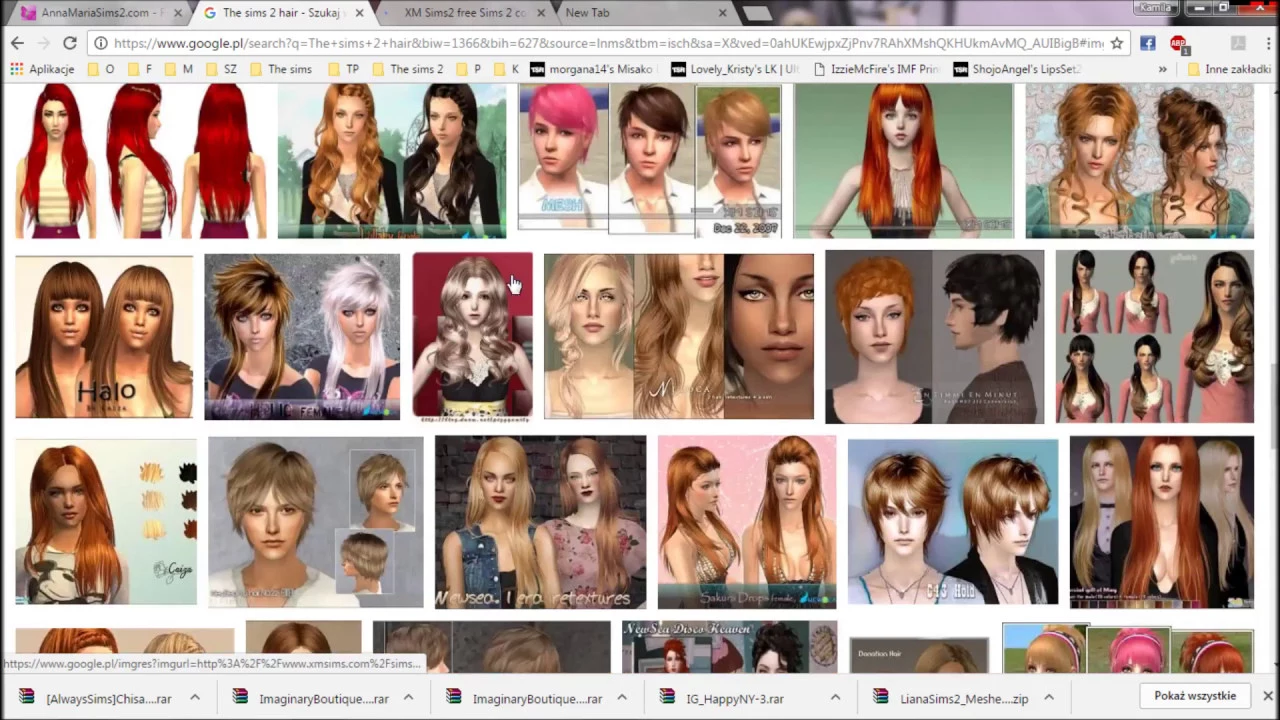The width and height of the screenshot is (1280, 720).
Task: Open 'The sims' bookmark folder
Action: tap(280, 69)
